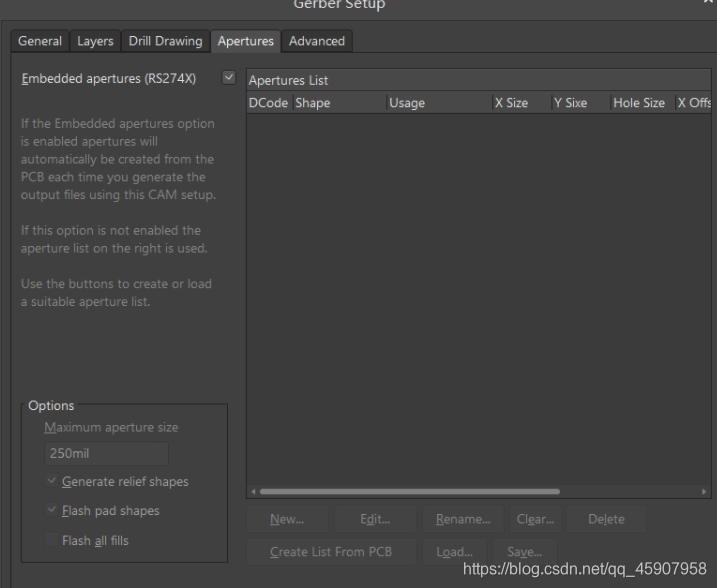Click the Delete aperture button

pyautogui.click(x=606, y=519)
